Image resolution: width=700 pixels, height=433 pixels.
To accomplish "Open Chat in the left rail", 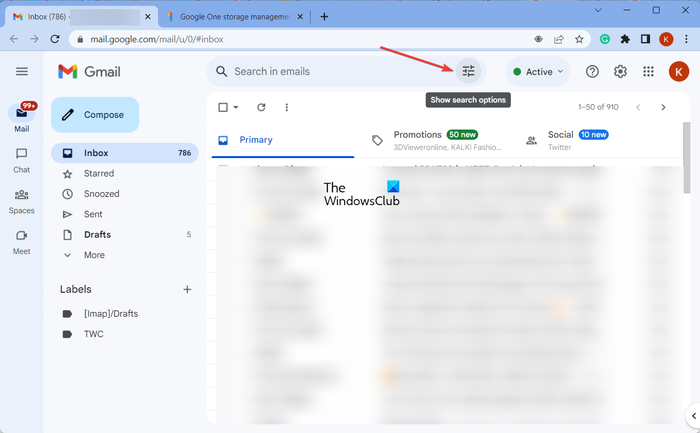I will (21, 161).
